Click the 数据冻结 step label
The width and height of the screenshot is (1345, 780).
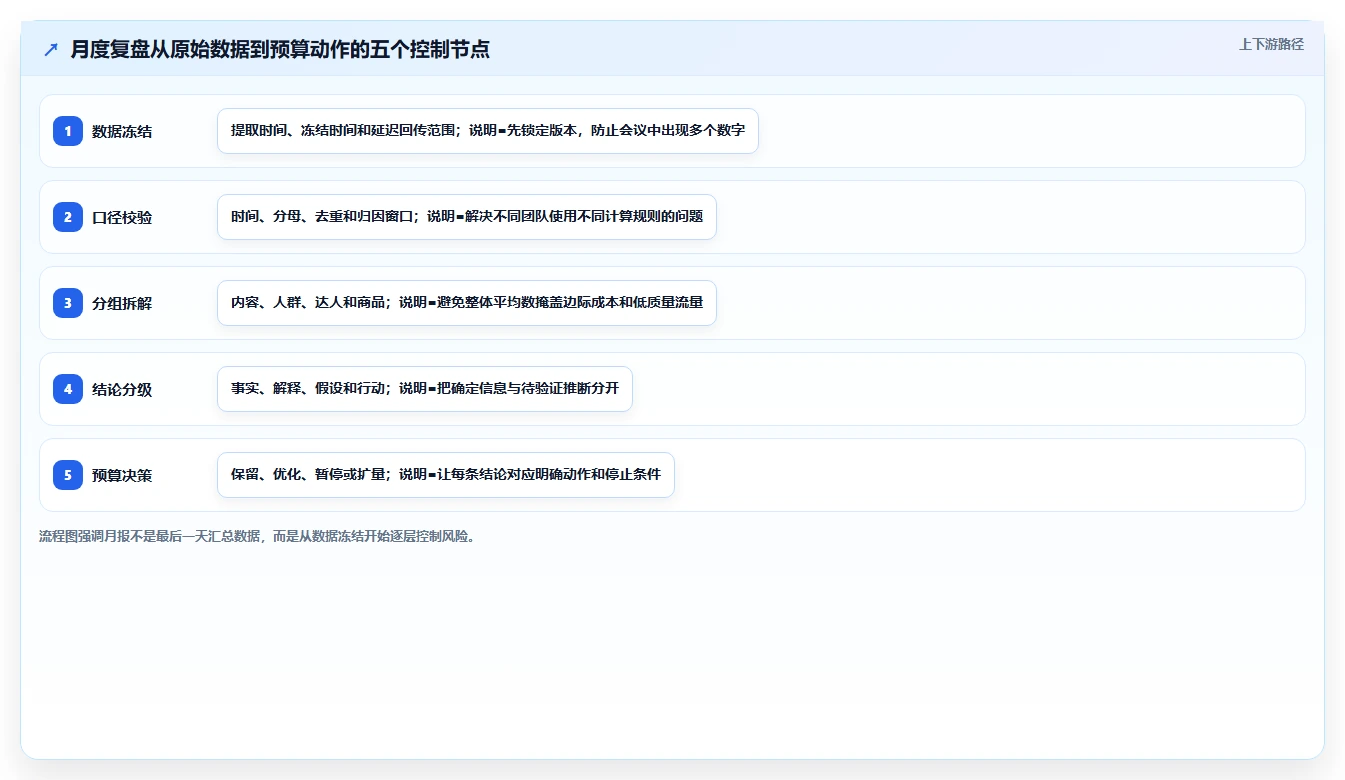pos(122,131)
